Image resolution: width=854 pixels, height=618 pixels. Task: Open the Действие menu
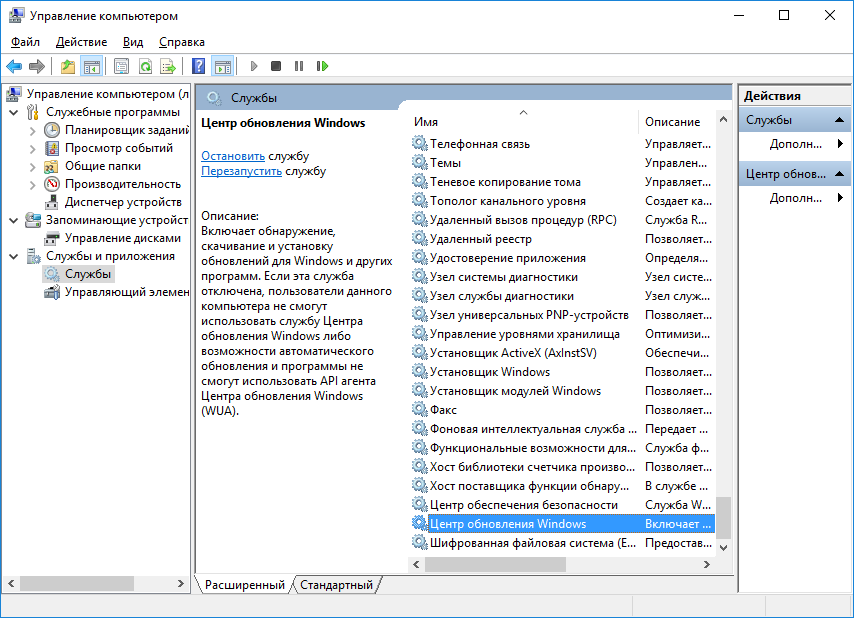click(82, 42)
